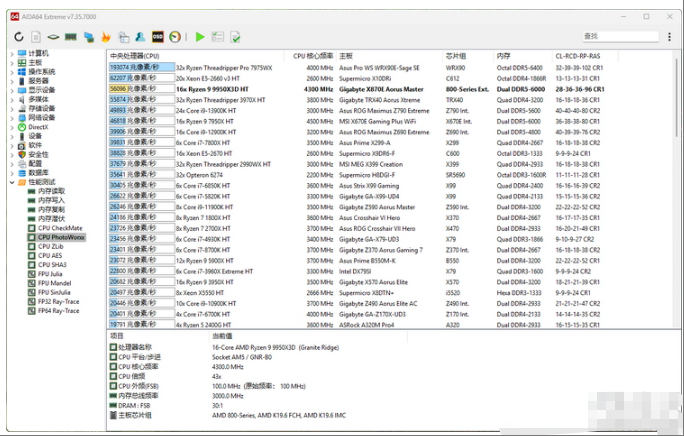Click the results checklist toolbar icon
Image resolution: width=684 pixels, height=436 pixels.
218,37
